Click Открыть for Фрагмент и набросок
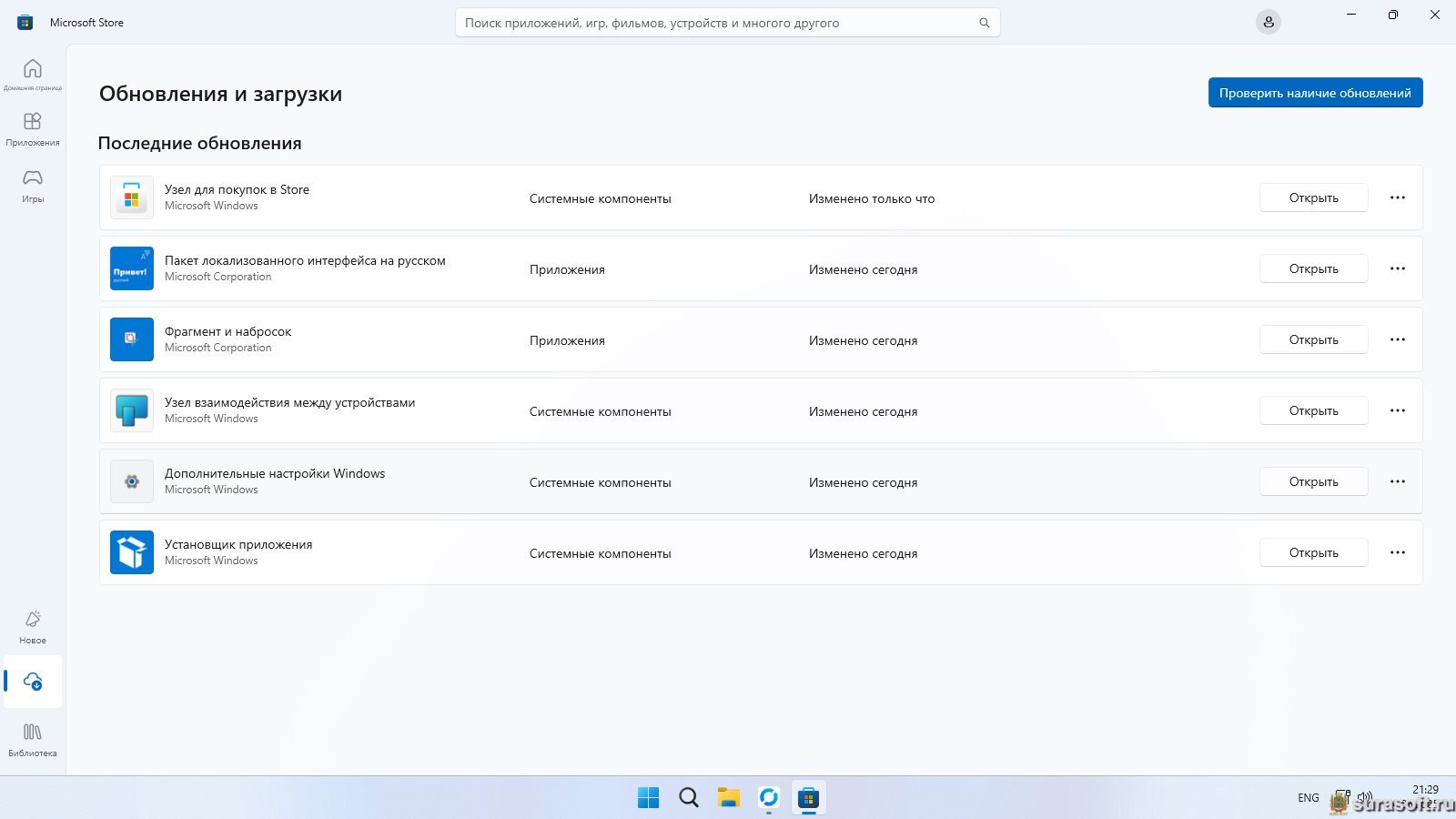The height and width of the screenshot is (819, 1456). pyautogui.click(x=1313, y=339)
